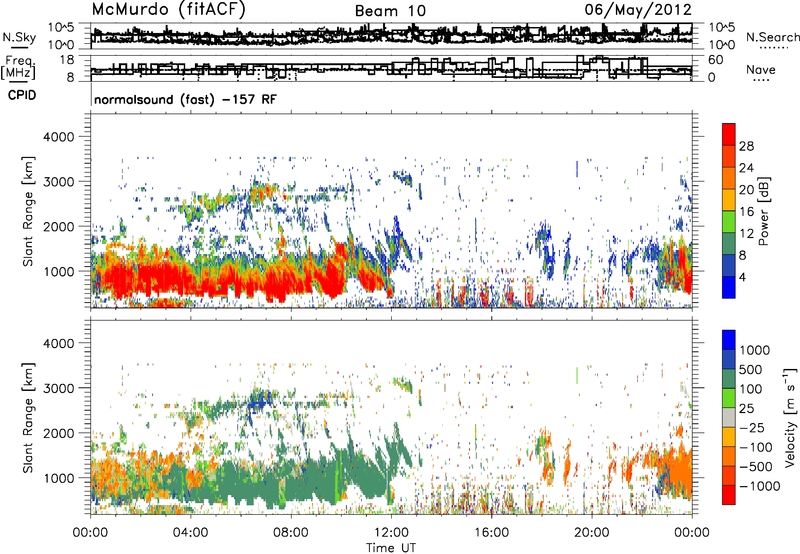The image size is (800, 554).
Task: Select the CPID row label
Action: click(x=22, y=95)
